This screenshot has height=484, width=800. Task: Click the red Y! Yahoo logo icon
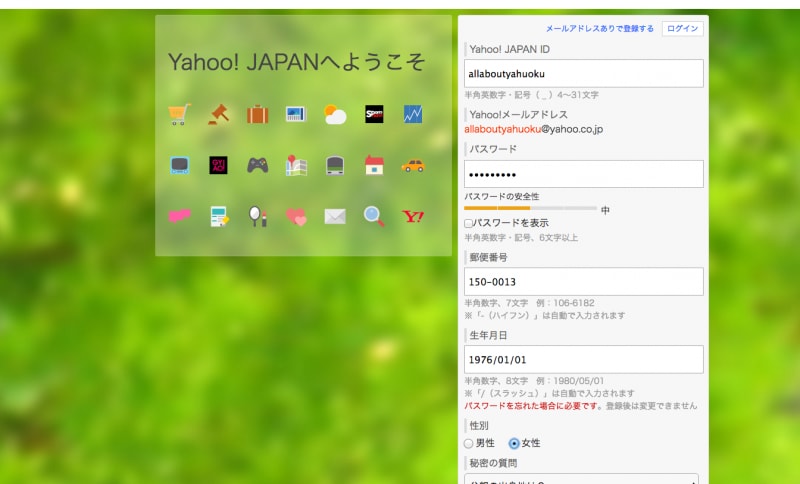click(x=413, y=216)
